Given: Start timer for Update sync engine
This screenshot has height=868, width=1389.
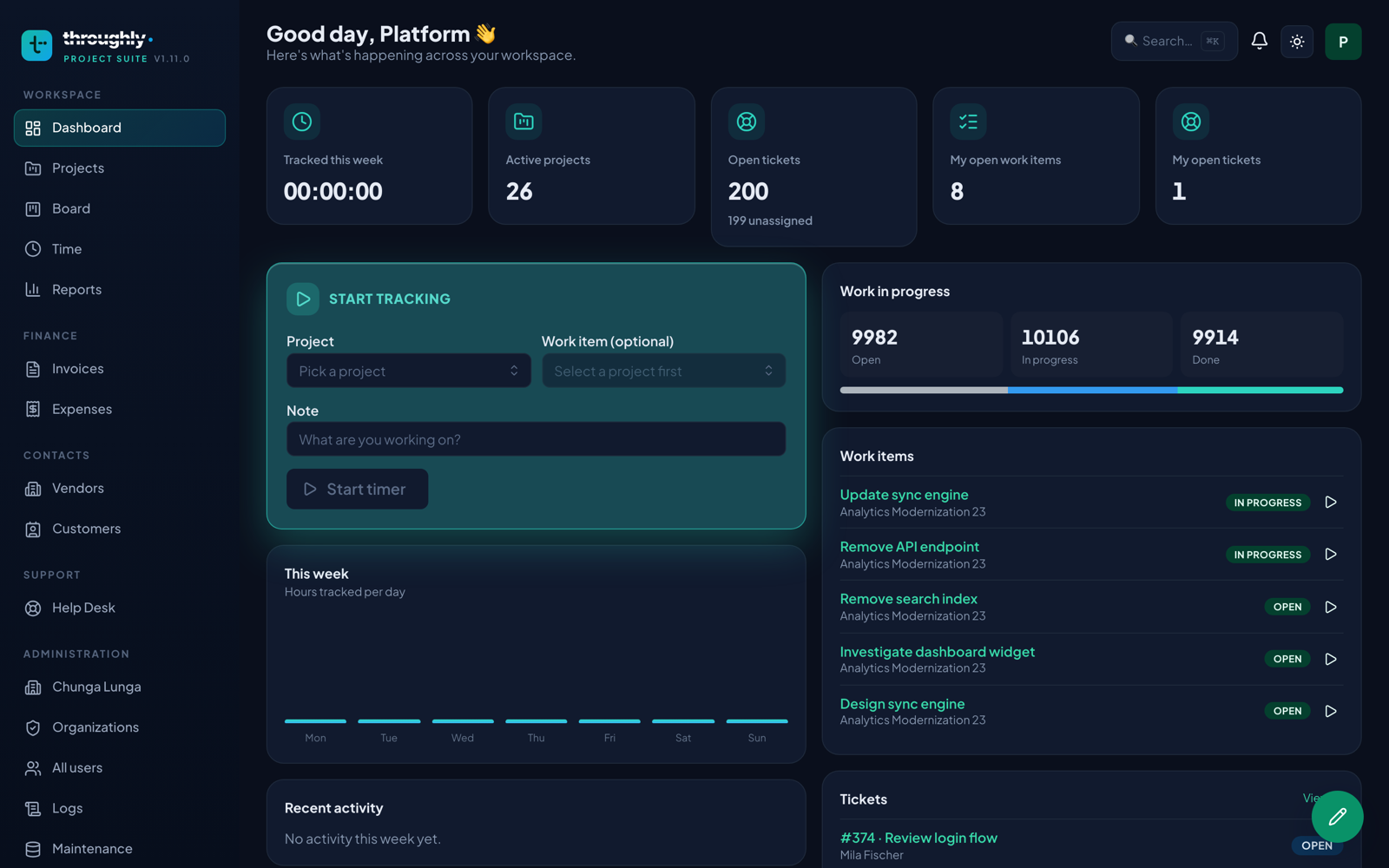Looking at the screenshot, I should point(1330,503).
